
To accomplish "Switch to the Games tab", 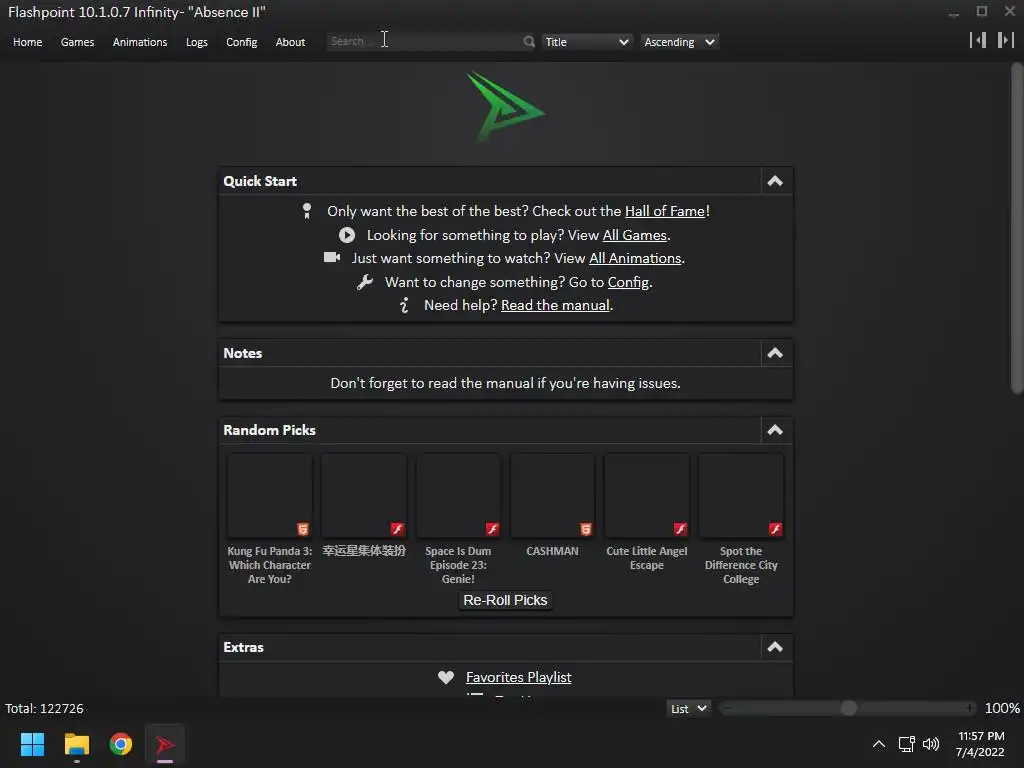I will click(x=77, y=42).
